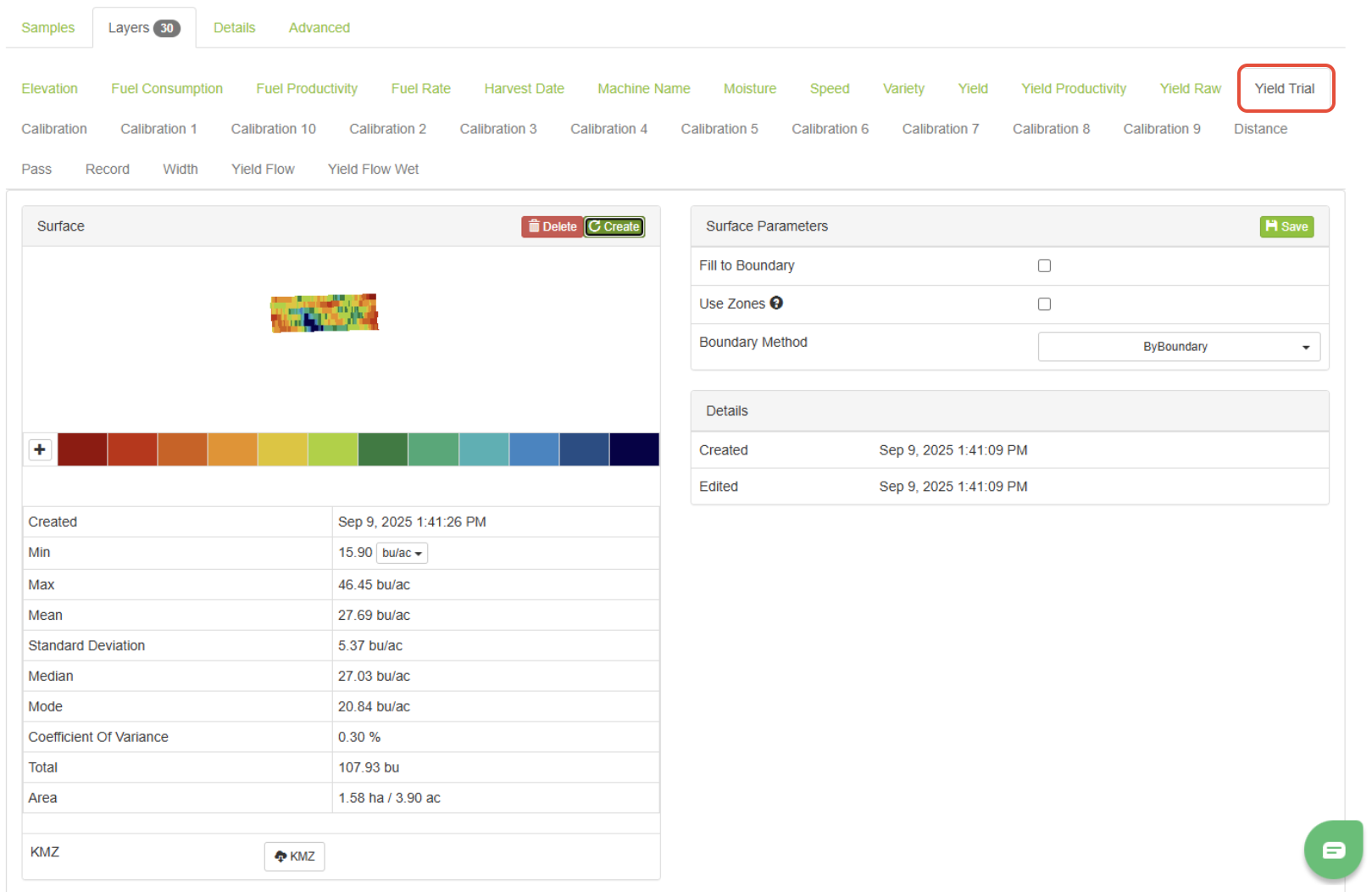Download the KMZ file
This screenshot has height=892, width=1372.
[294, 856]
